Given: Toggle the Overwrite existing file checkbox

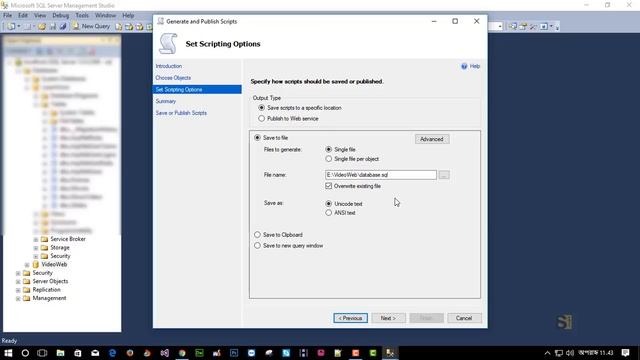Looking at the screenshot, I should coord(329,186).
